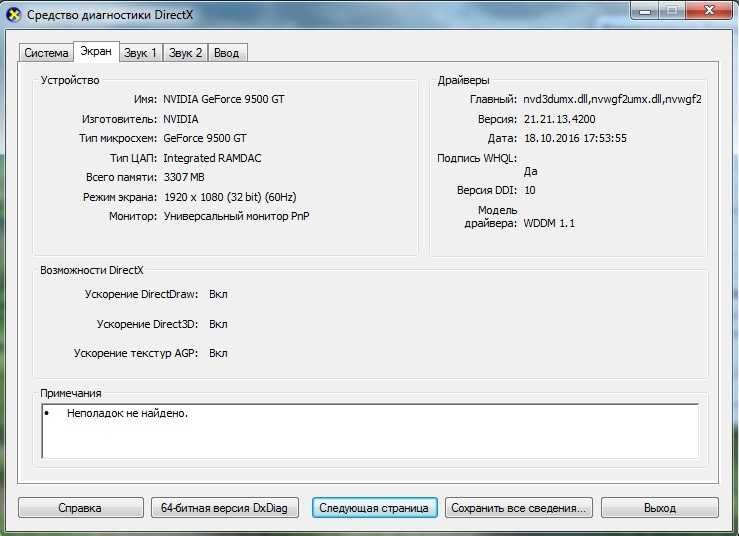
Task: Launch 64-битная версия DxDiag
Action: (224, 508)
